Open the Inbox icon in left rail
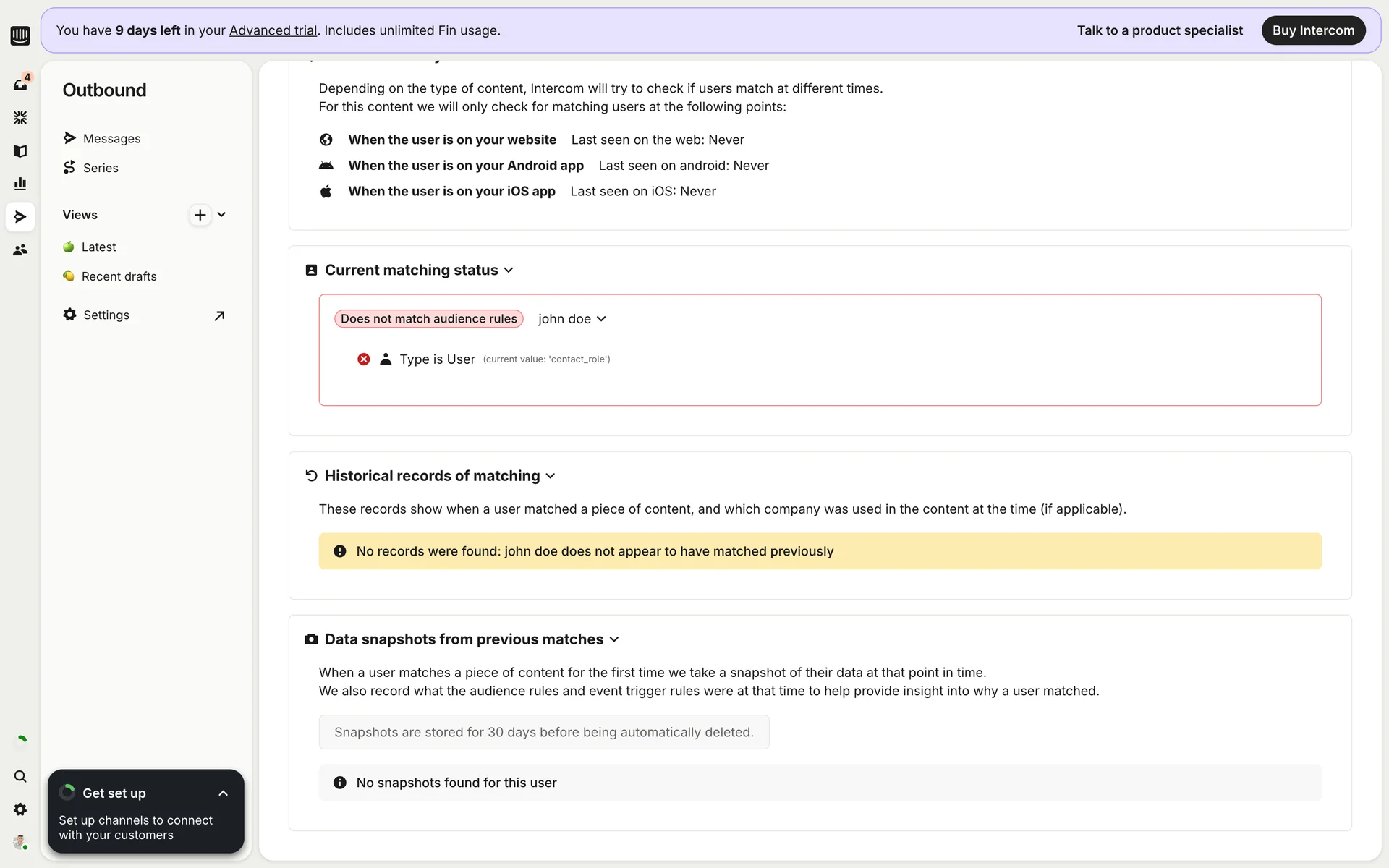 coord(20,85)
